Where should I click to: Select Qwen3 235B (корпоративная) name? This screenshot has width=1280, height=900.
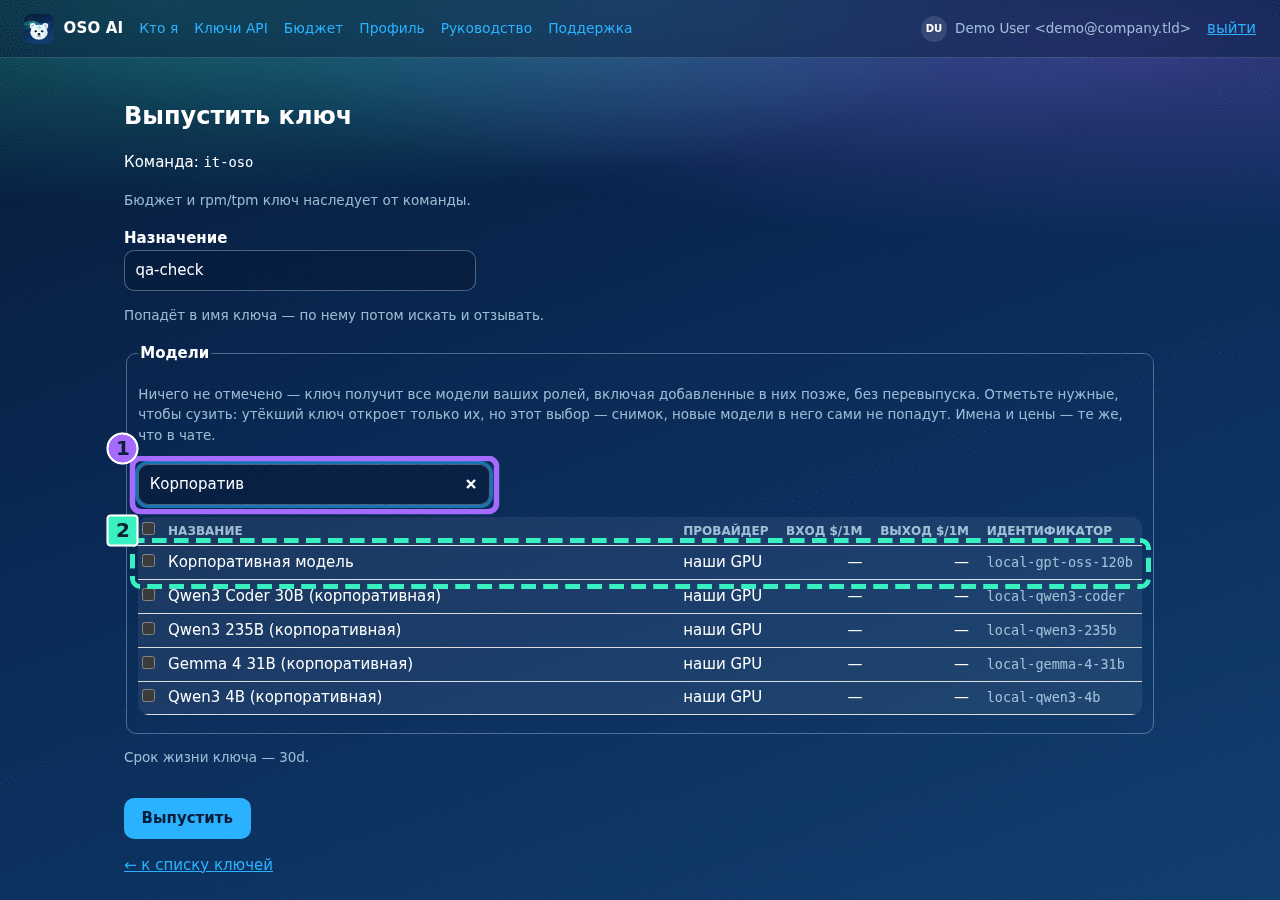[x=284, y=630]
